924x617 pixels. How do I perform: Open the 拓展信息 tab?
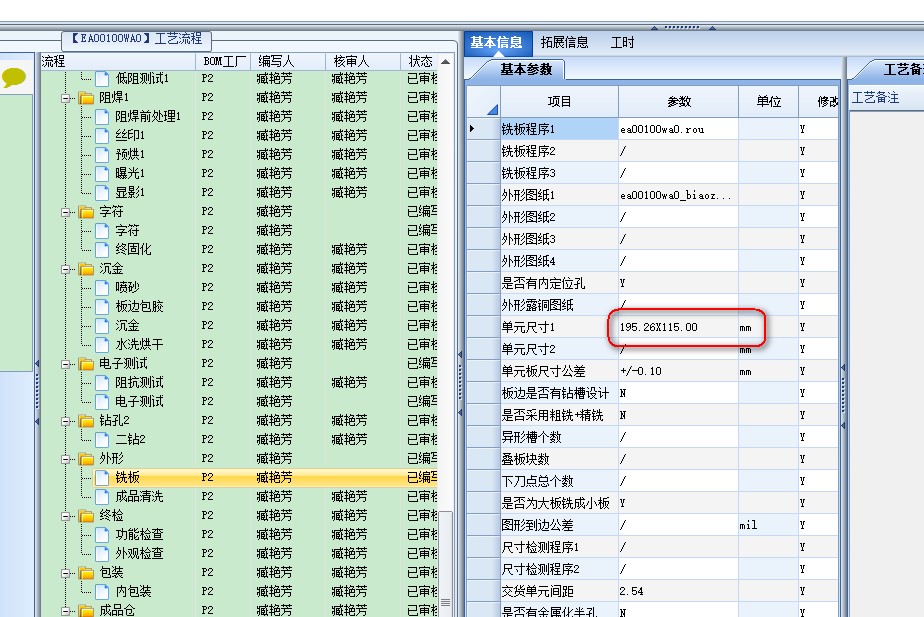click(565, 42)
